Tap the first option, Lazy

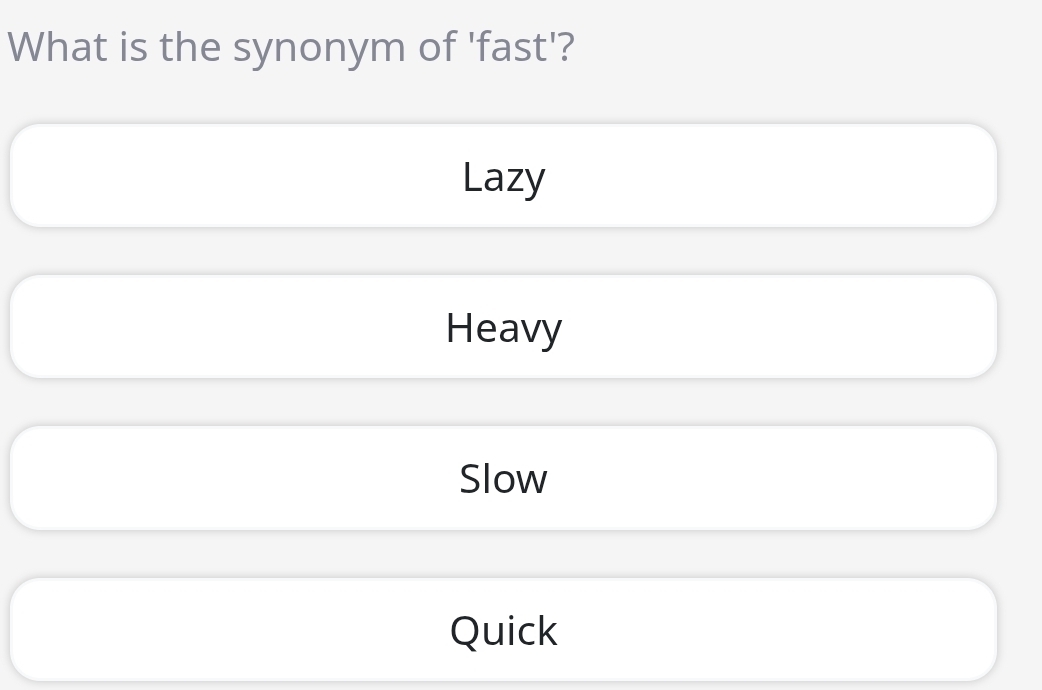pos(503,177)
